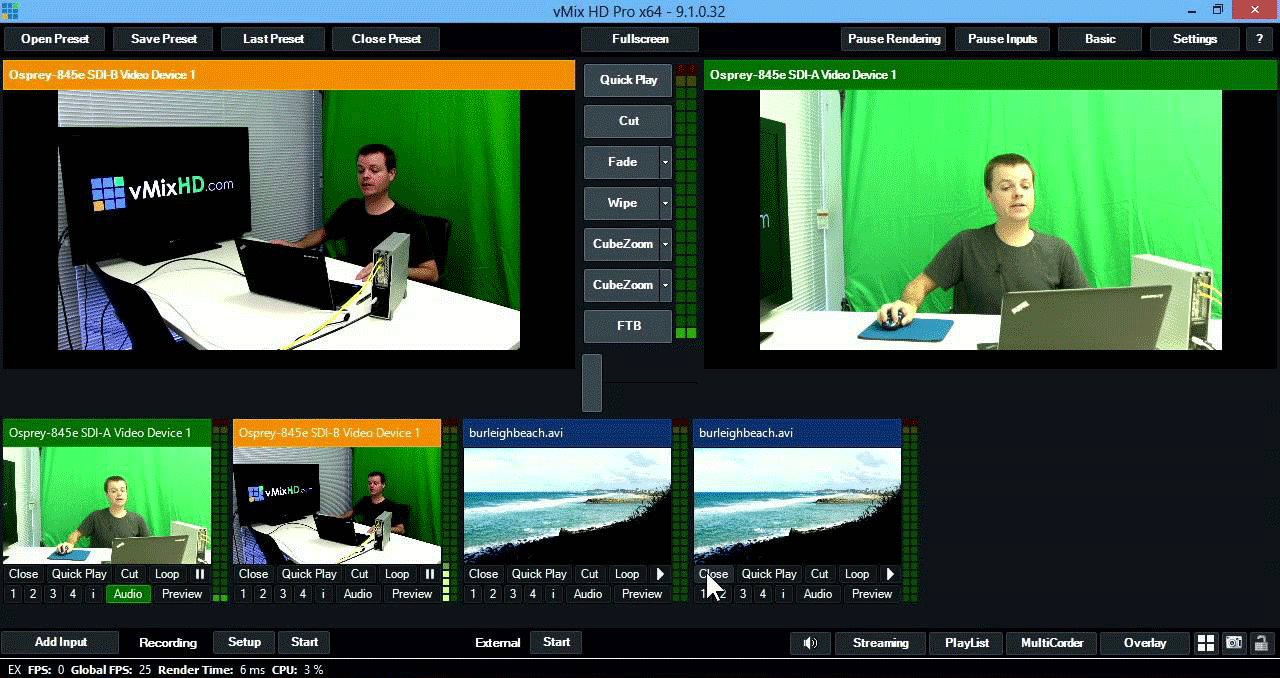Viewport: 1280px width, 678px height.
Task: Click the Add Input button
Action: [x=61, y=642]
